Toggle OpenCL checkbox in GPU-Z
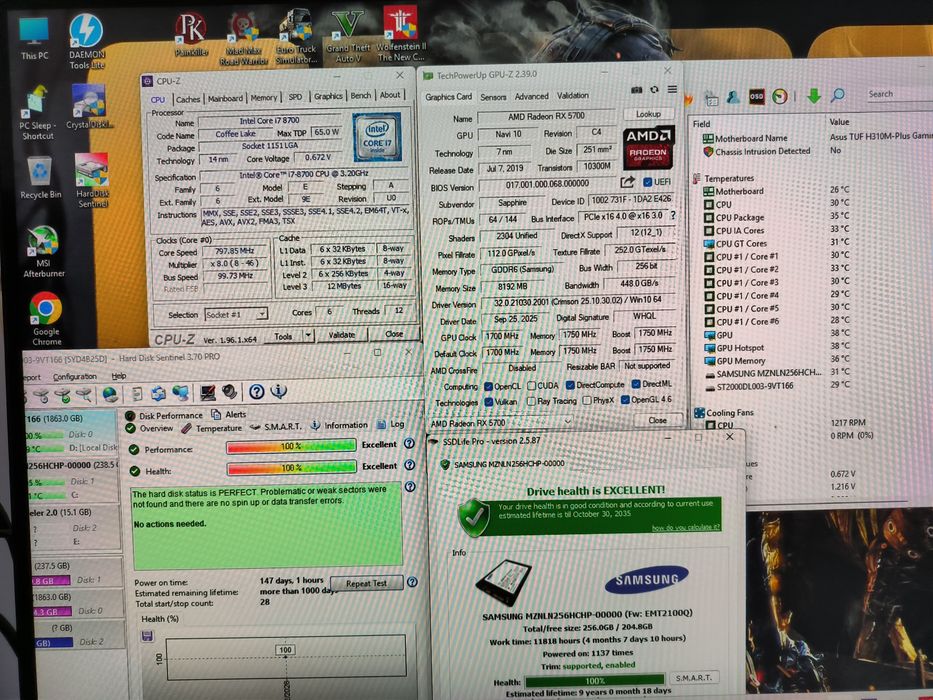The width and height of the screenshot is (933, 700). click(489, 386)
